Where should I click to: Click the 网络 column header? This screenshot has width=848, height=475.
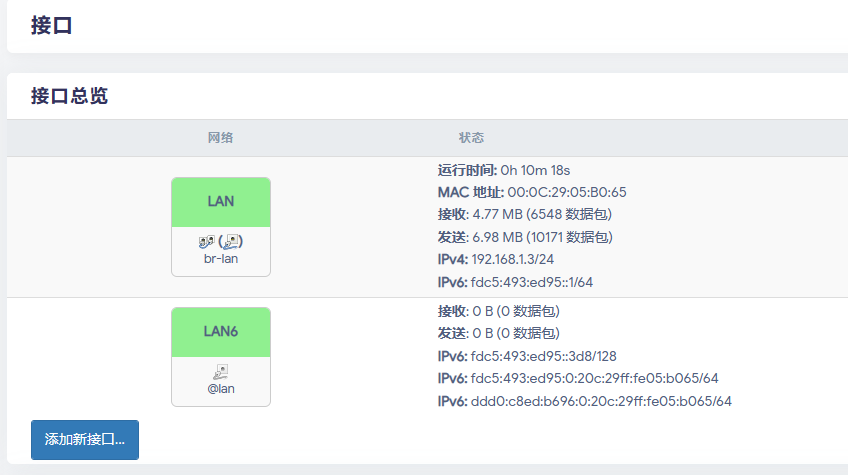click(221, 137)
